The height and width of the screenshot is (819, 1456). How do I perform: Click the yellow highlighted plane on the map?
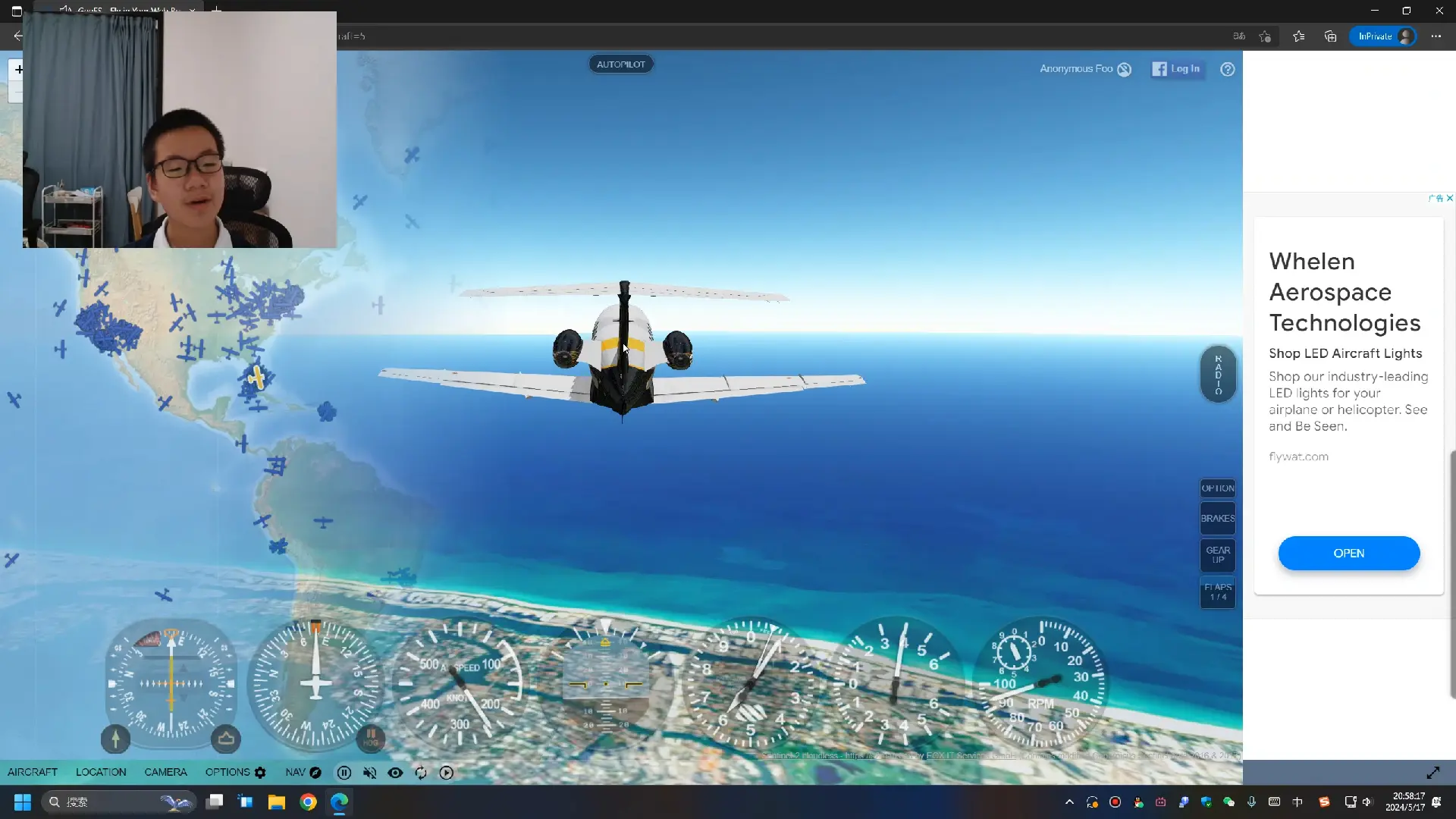(256, 377)
